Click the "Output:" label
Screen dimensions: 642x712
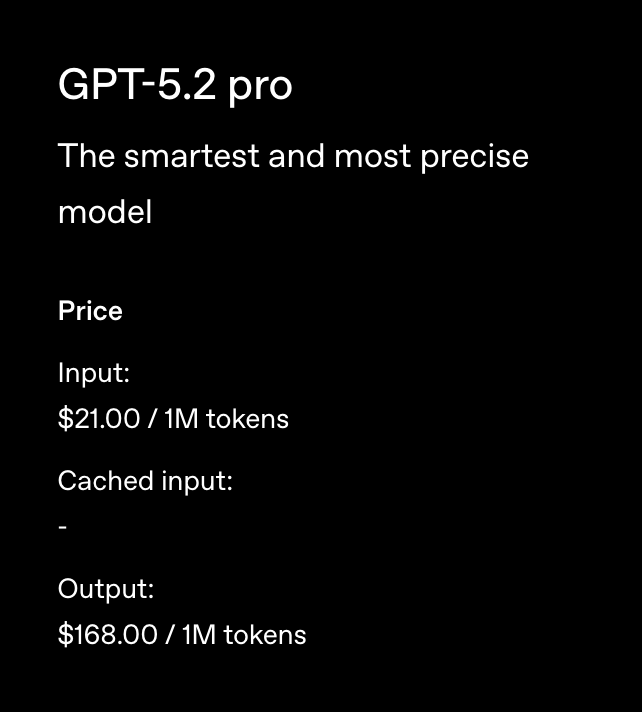tap(106, 589)
